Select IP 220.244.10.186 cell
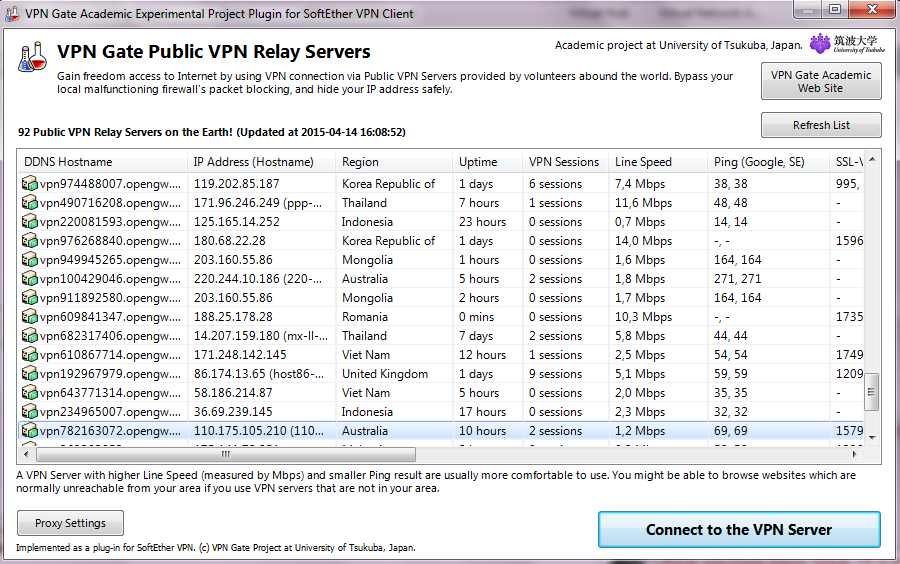The image size is (900, 564). (x=258, y=278)
